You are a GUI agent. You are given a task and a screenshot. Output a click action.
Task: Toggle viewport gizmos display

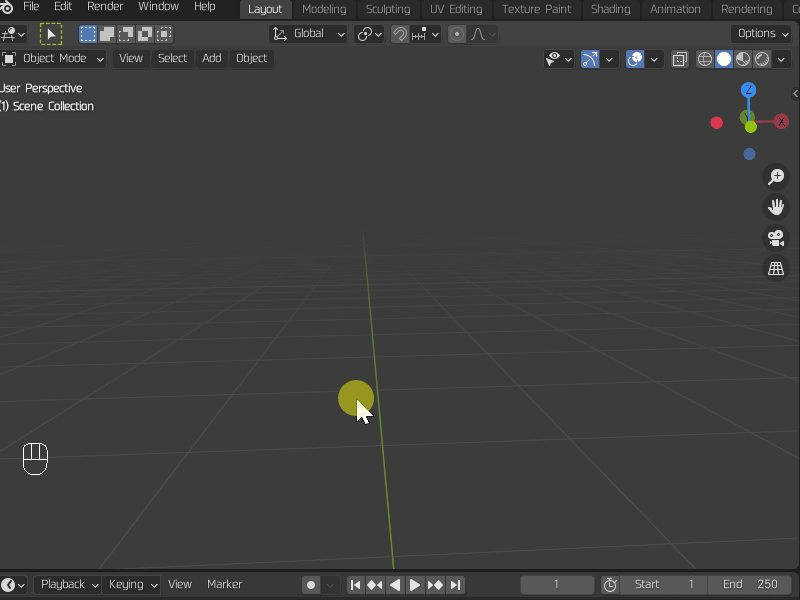[x=590, y=59]
